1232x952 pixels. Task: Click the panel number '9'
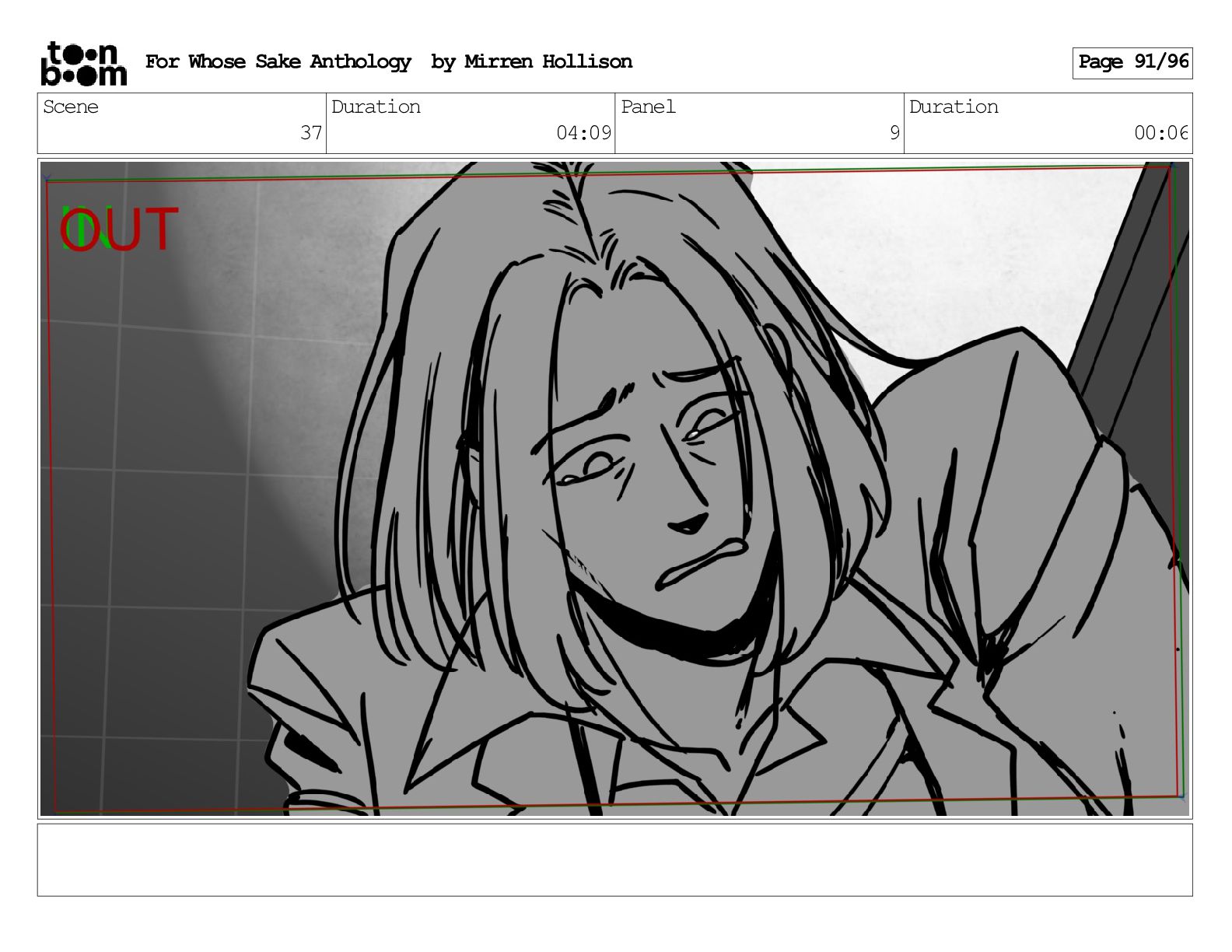pyautogui.click(x=894, y=133)
